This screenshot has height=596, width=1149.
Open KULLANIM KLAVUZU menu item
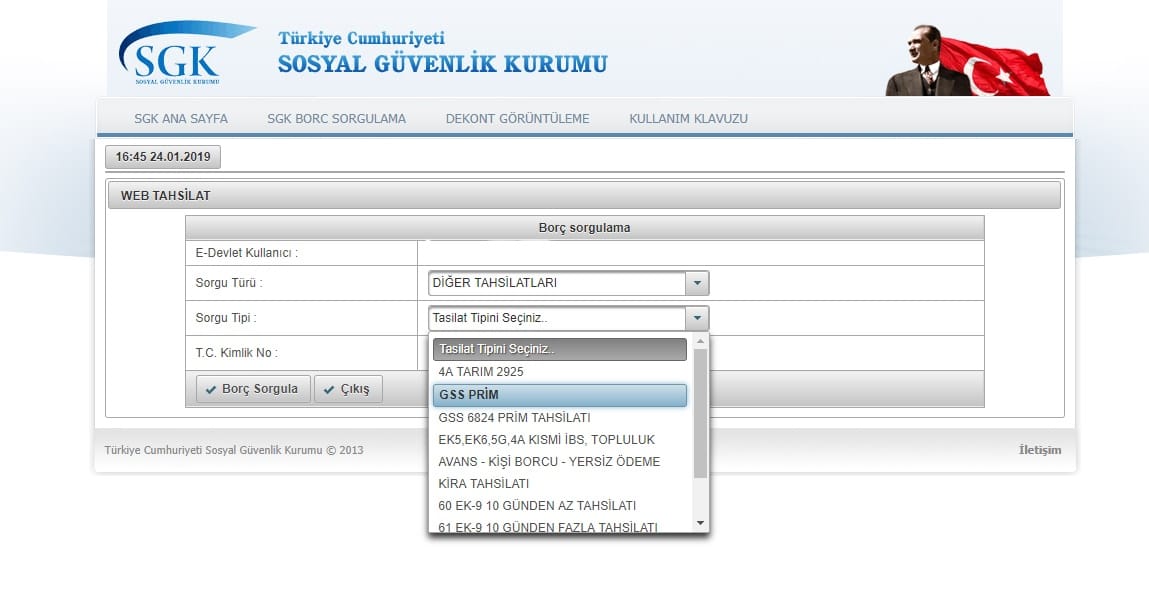coord(688,118)
